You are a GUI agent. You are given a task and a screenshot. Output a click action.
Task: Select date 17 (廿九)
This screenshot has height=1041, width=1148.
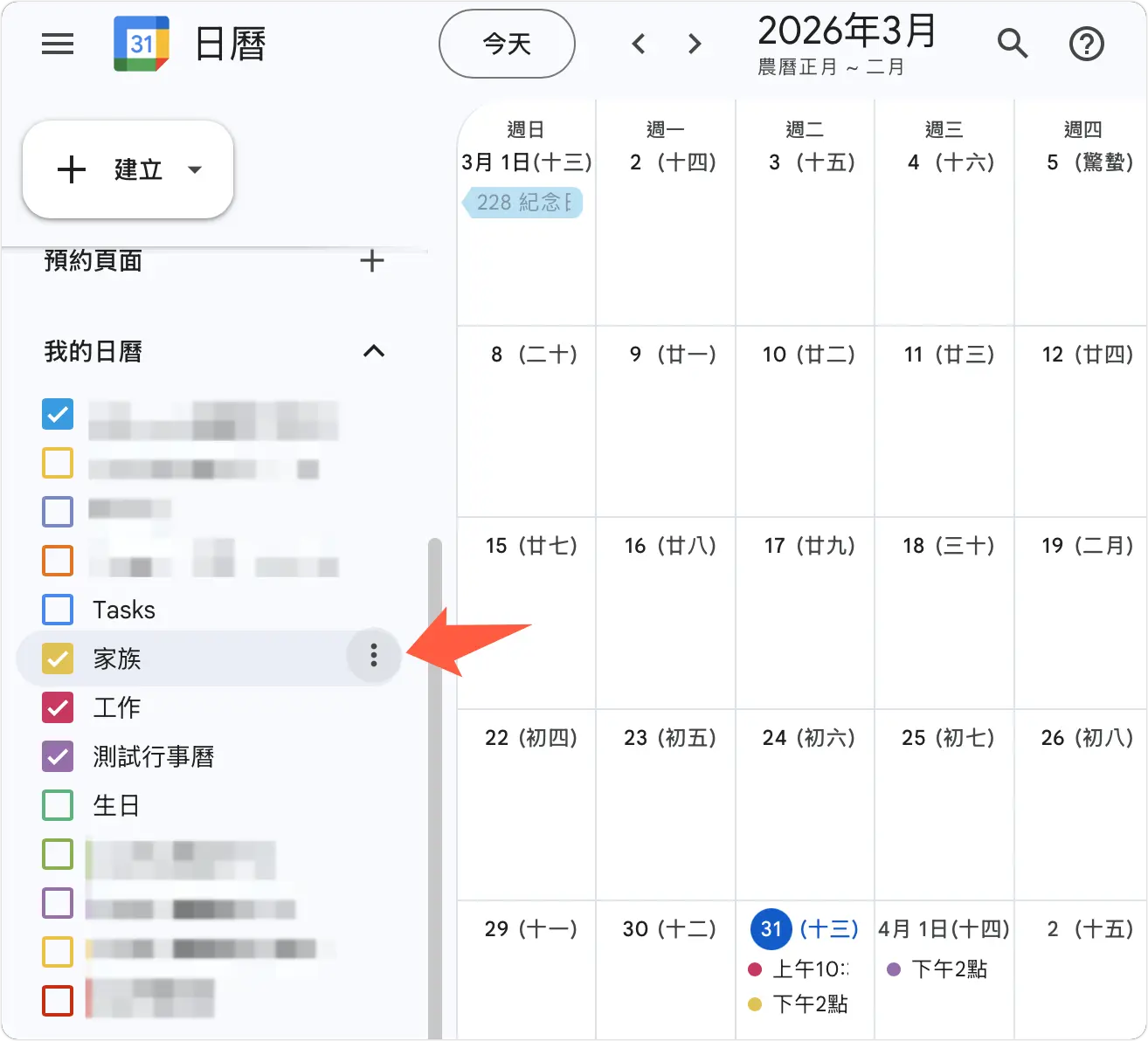pos(810,546)
